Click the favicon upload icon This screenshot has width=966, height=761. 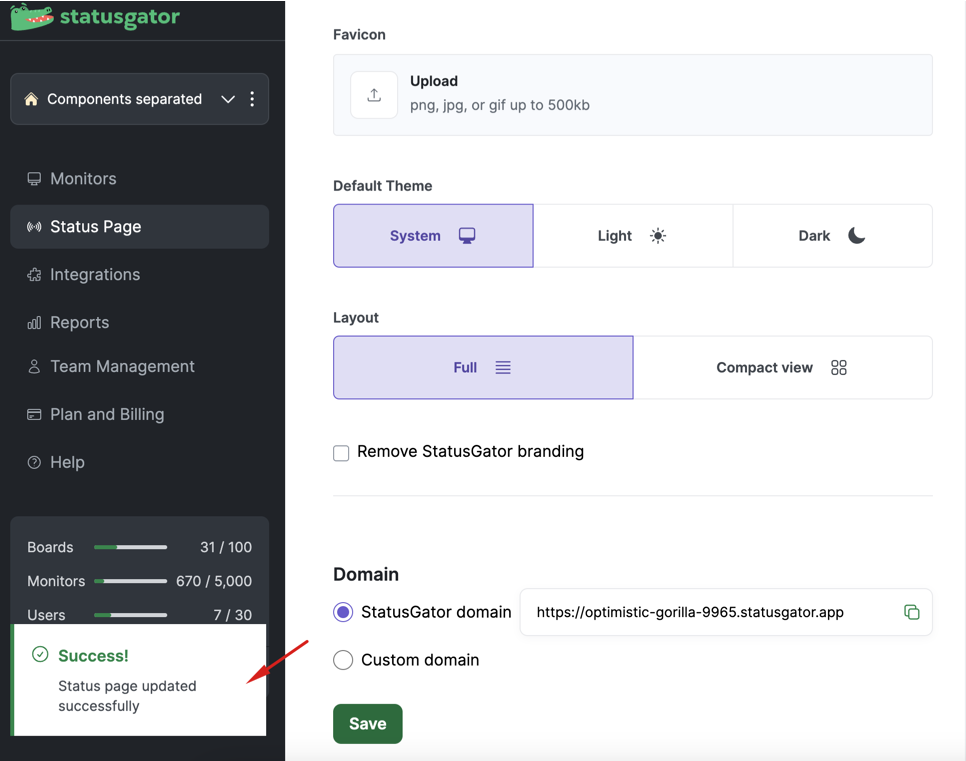click(x=374, y=95)
